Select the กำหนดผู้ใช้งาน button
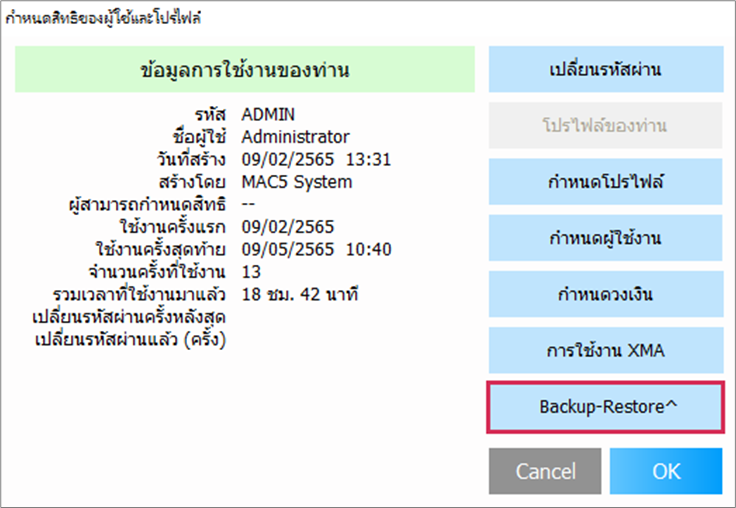736x508 pixels. [606, 238]
